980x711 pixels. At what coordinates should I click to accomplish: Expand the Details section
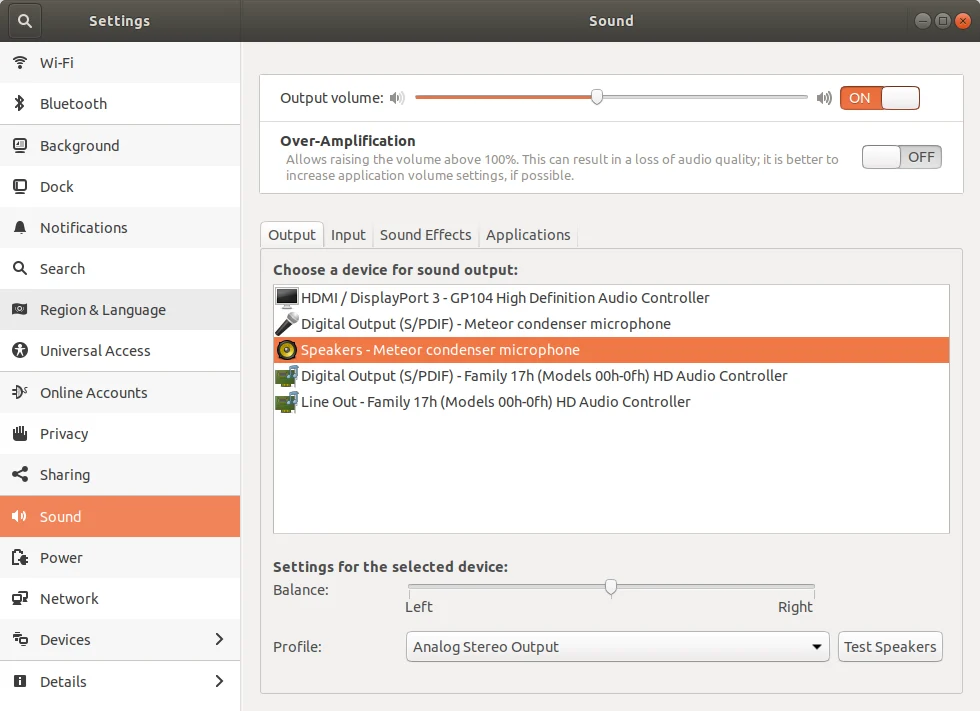[x=219, y=681]
